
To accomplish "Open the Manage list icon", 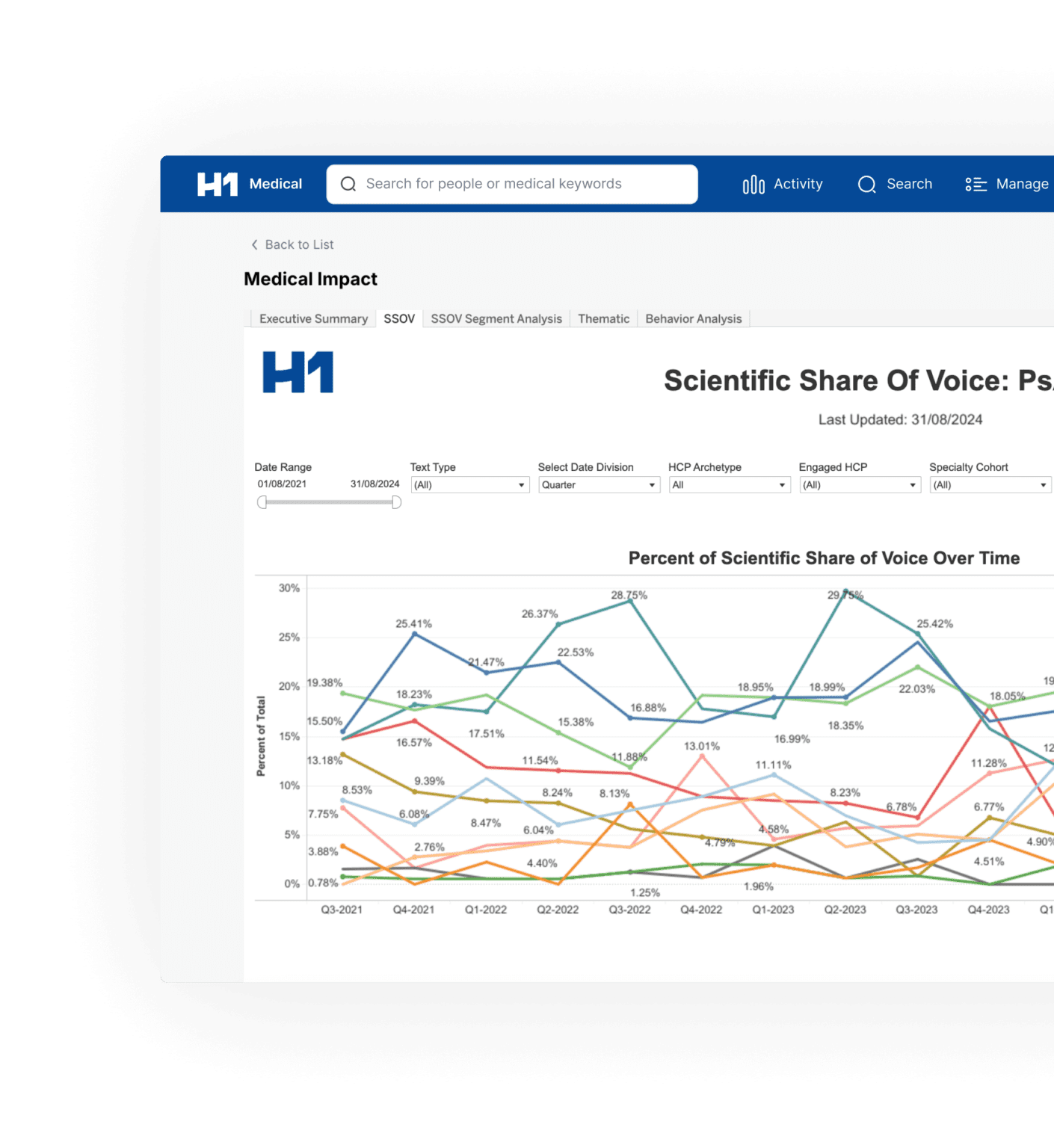I will [x=976, y=184].
